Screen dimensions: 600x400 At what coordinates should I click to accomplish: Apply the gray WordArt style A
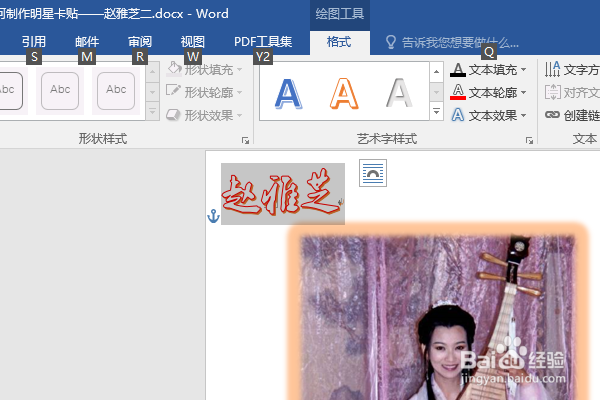tap(399, 93)
